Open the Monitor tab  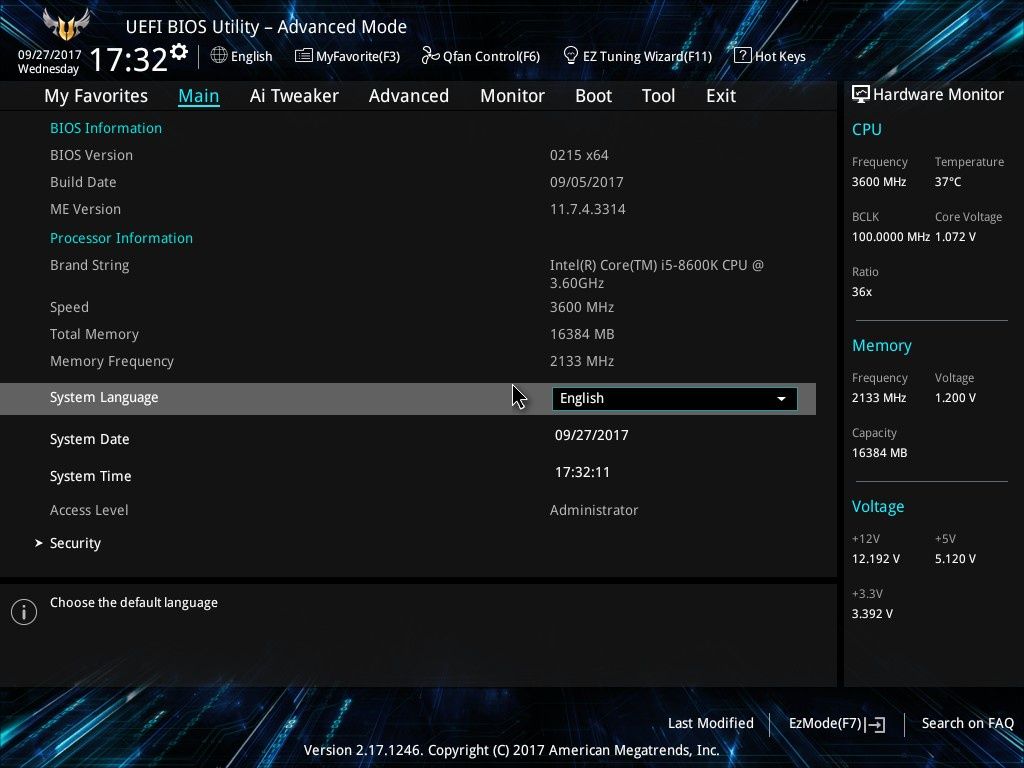click(512, 96)
